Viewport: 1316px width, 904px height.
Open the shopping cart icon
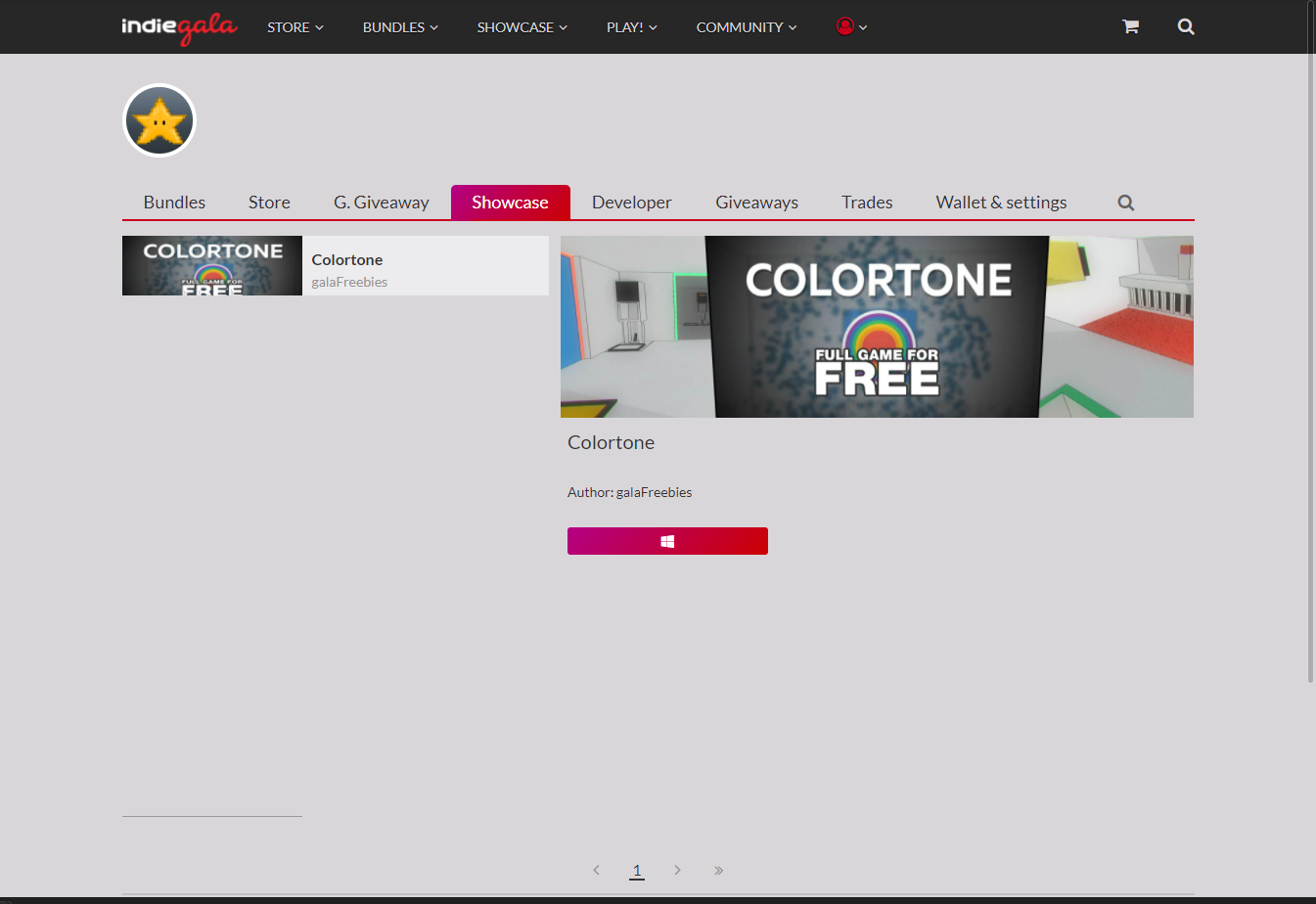(x=1130, y=26)
